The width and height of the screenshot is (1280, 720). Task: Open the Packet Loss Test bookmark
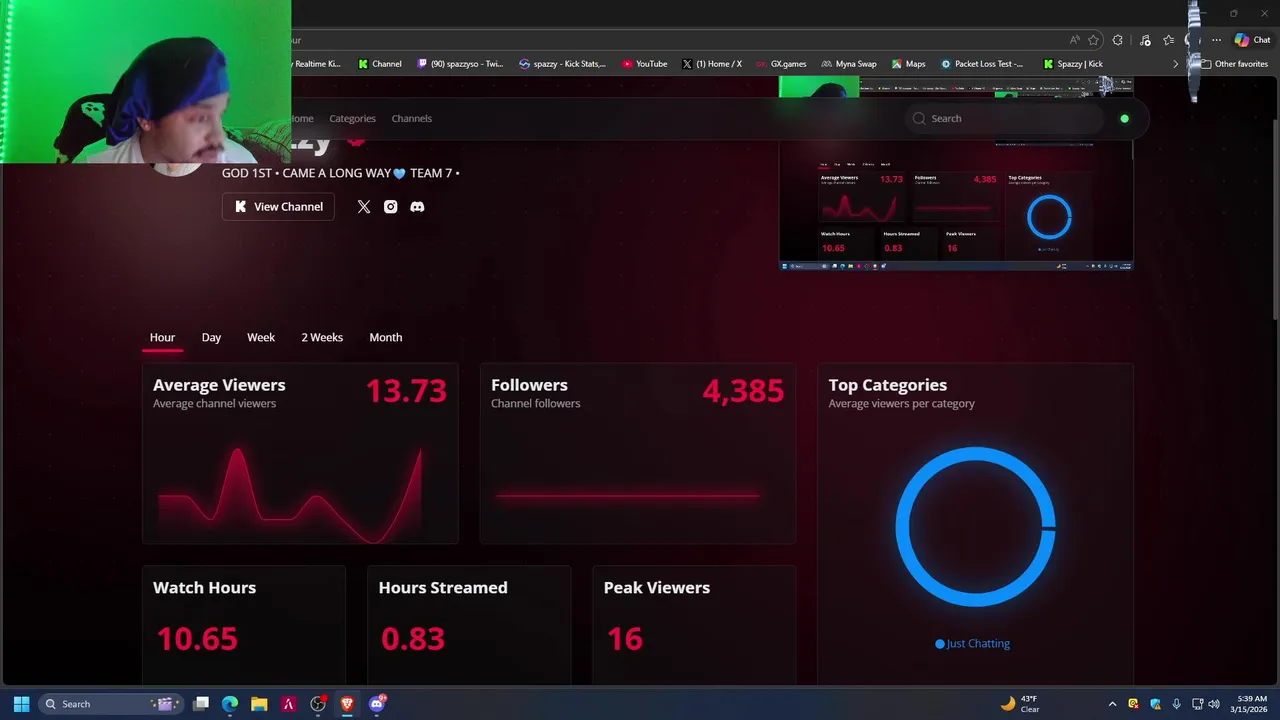982,64
